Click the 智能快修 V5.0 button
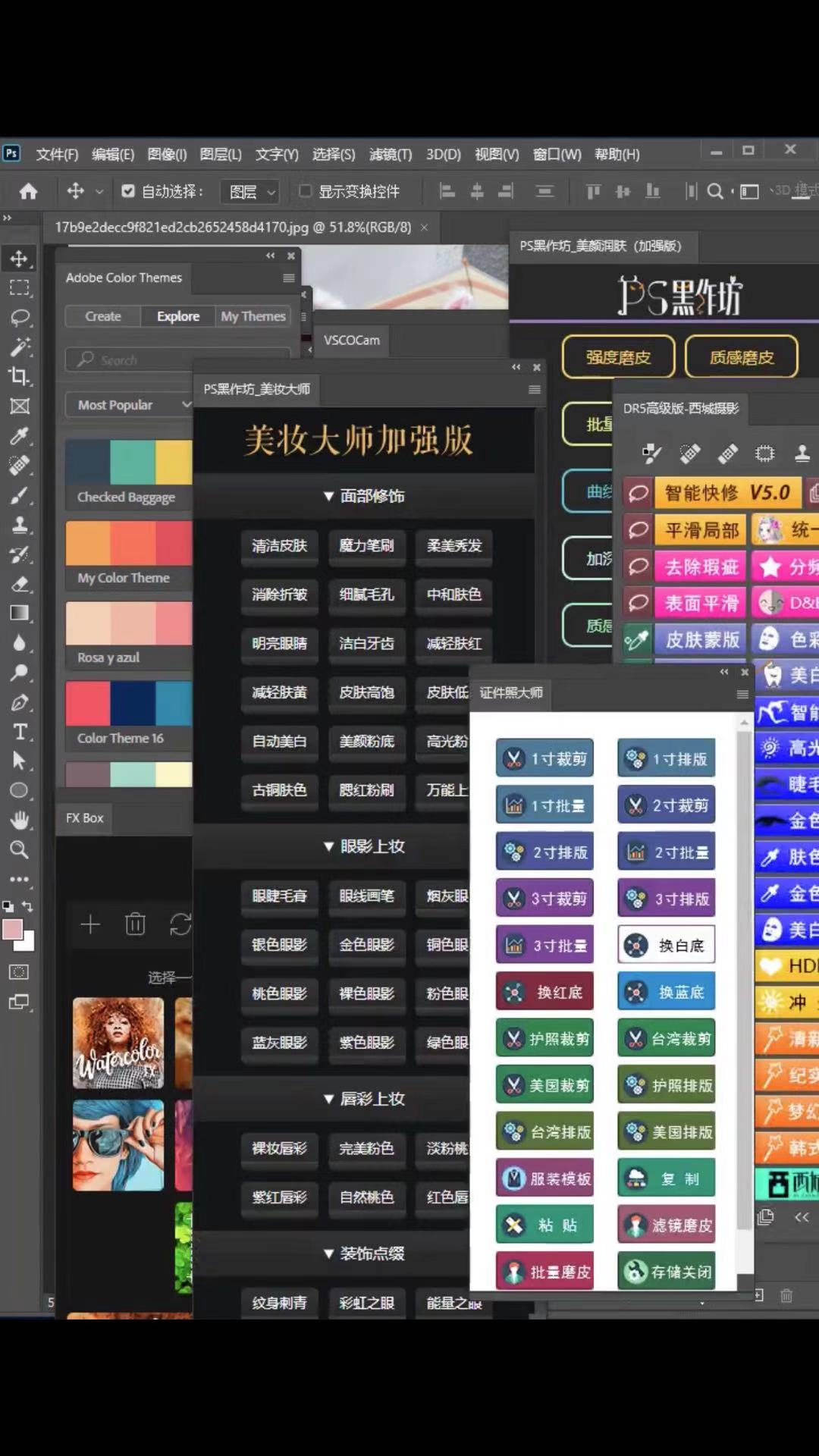This screenshot has height=1456, width=819. click(x=727, y=493)
